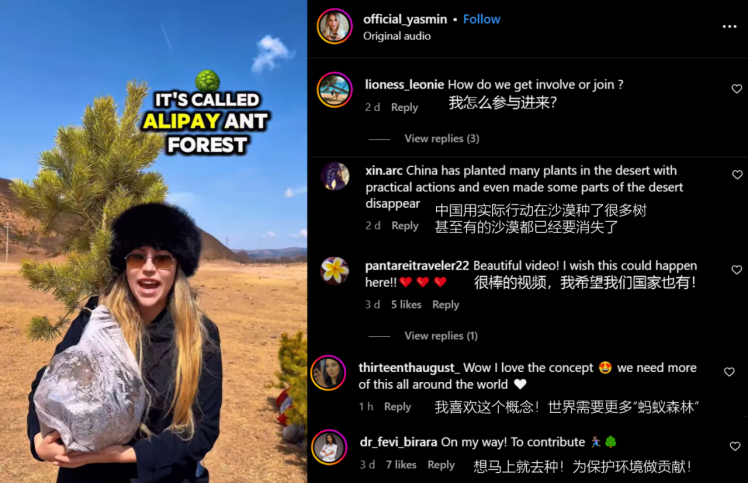Open official_yasmin profile picture

(334, 26)
